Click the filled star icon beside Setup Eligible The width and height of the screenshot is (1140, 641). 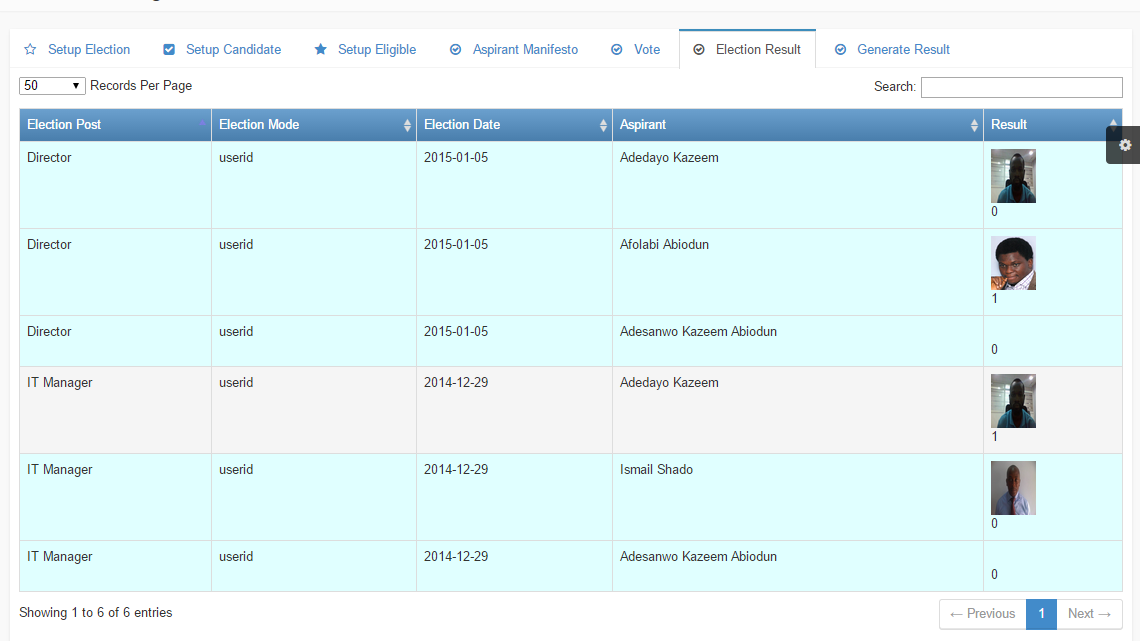(x=321, y=50)
